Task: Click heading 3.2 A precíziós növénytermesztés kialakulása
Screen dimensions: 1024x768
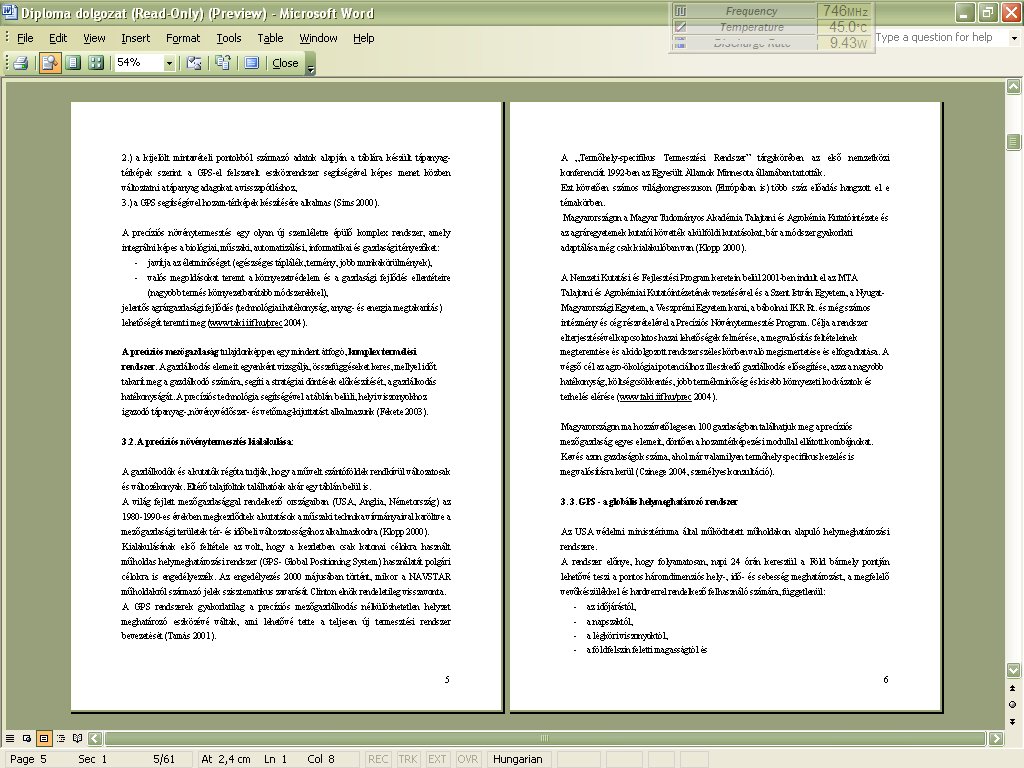Action: (x=207, y=442)
